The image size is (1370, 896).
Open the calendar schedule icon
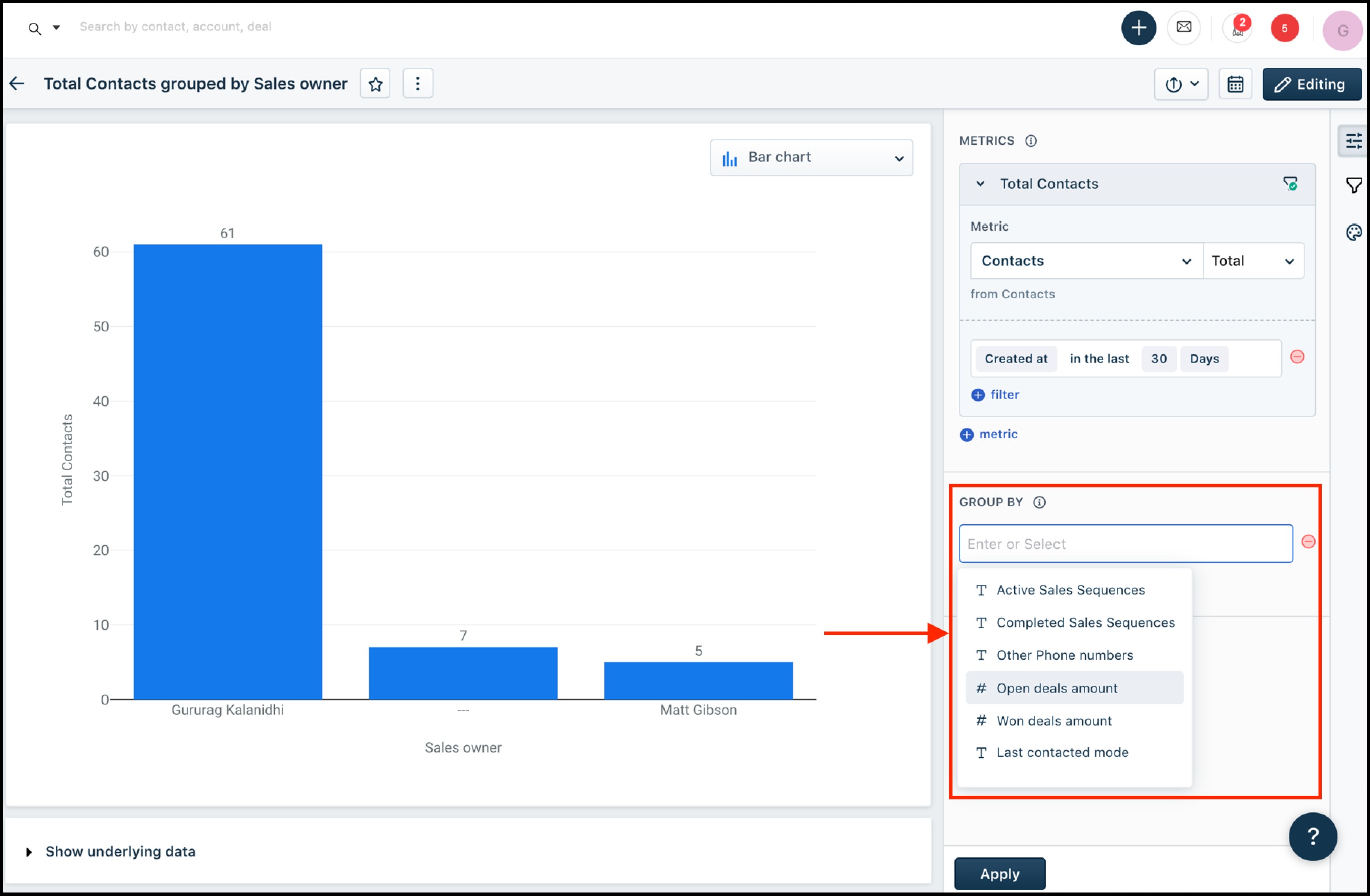[1235, 84]
